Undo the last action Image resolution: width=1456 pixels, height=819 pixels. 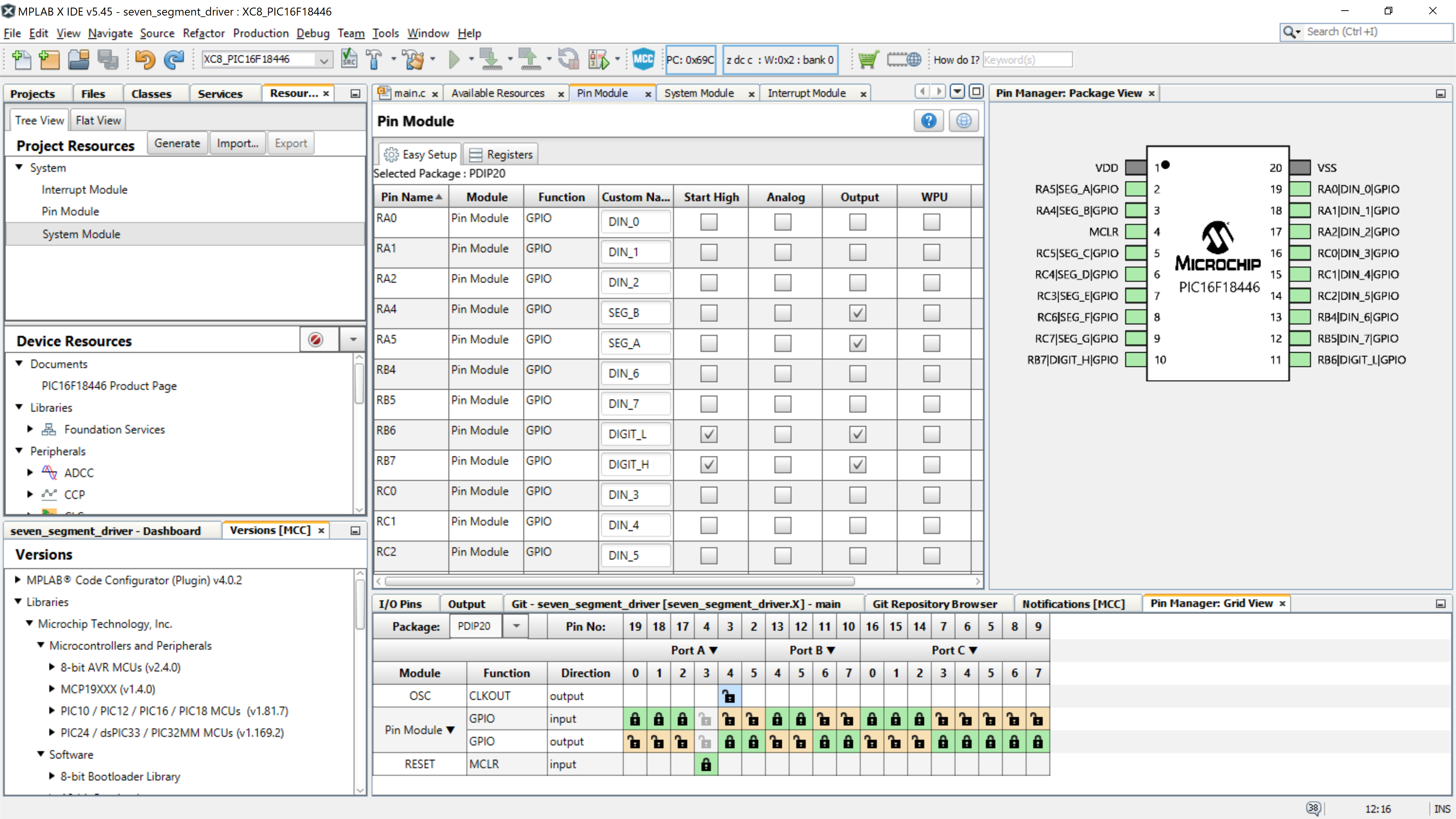pos(145,60)
